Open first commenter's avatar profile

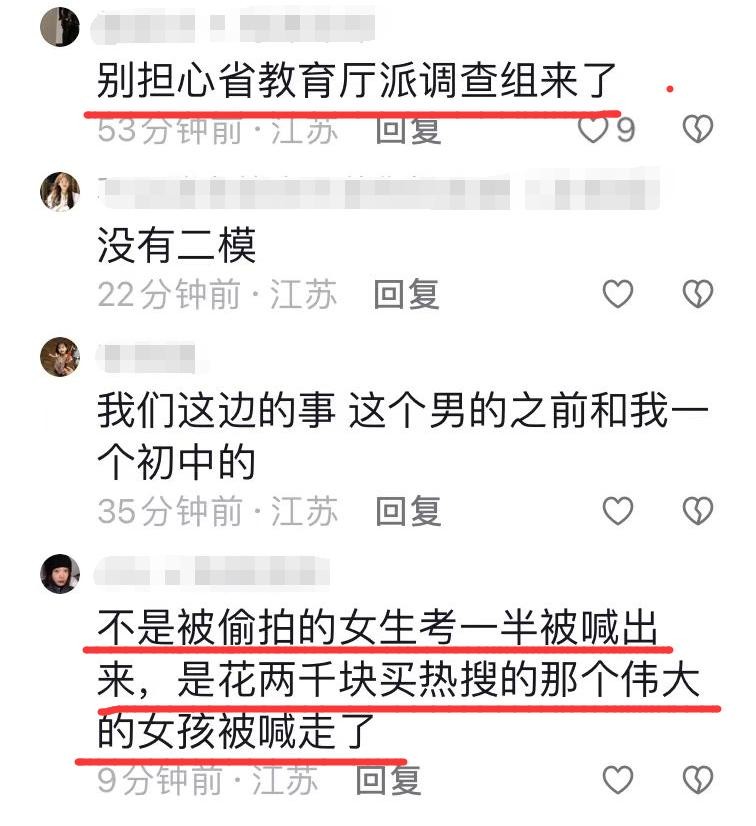click(60, 27)
